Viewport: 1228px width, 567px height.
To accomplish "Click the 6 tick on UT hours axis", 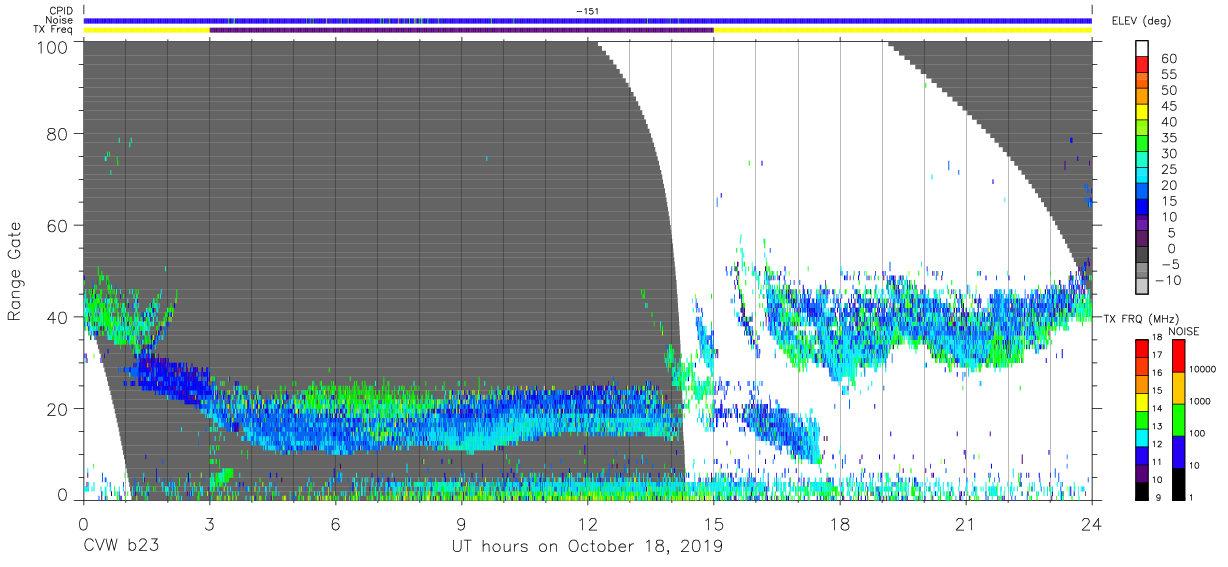I will pos(335,524).
